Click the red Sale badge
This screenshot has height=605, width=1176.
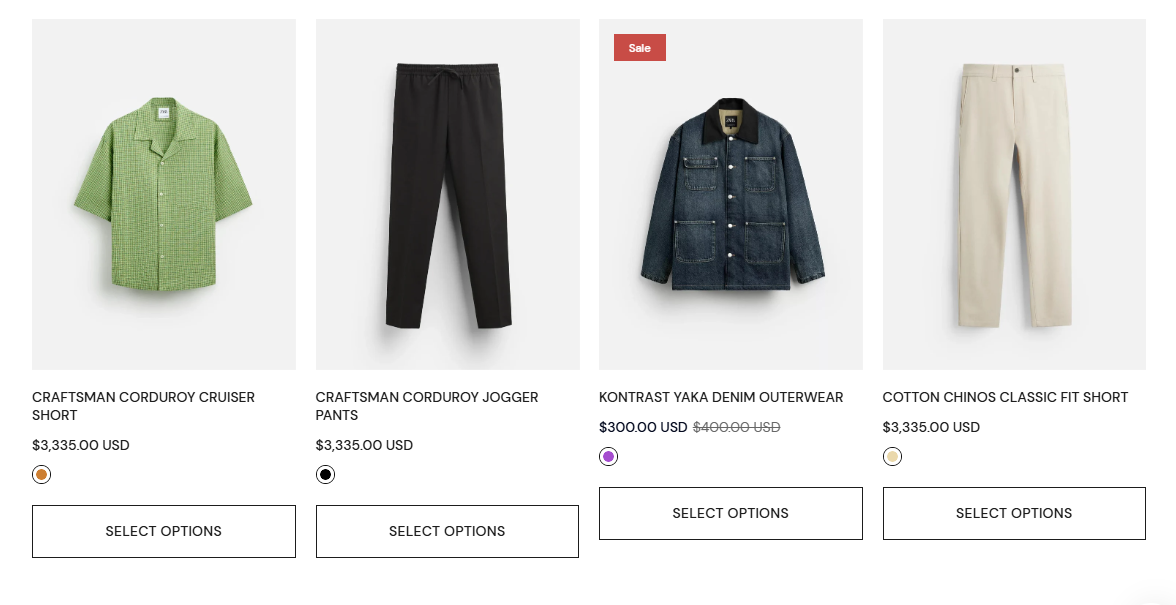click(x=640, y=48)
